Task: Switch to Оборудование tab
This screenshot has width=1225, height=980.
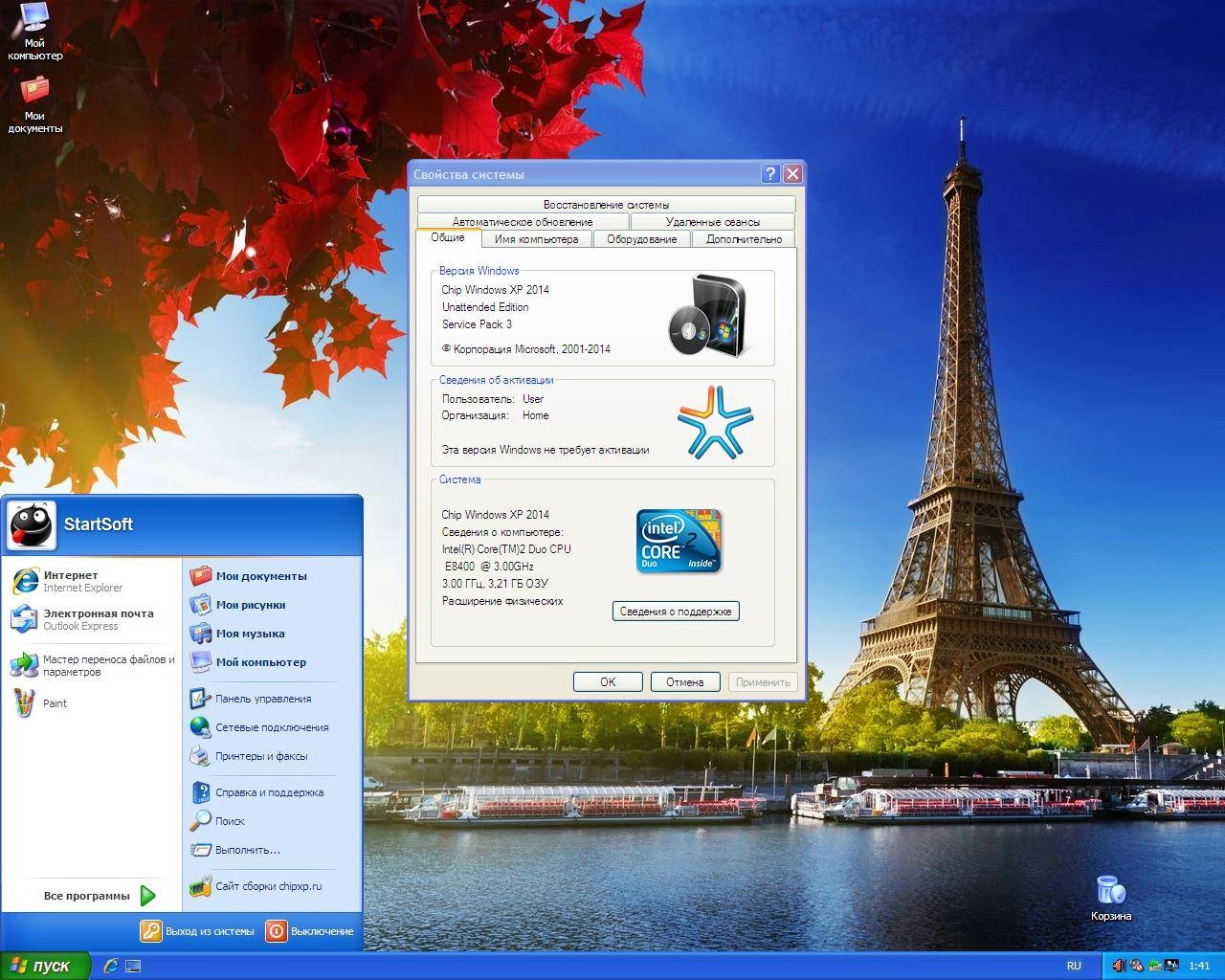Action: (642, 239)
